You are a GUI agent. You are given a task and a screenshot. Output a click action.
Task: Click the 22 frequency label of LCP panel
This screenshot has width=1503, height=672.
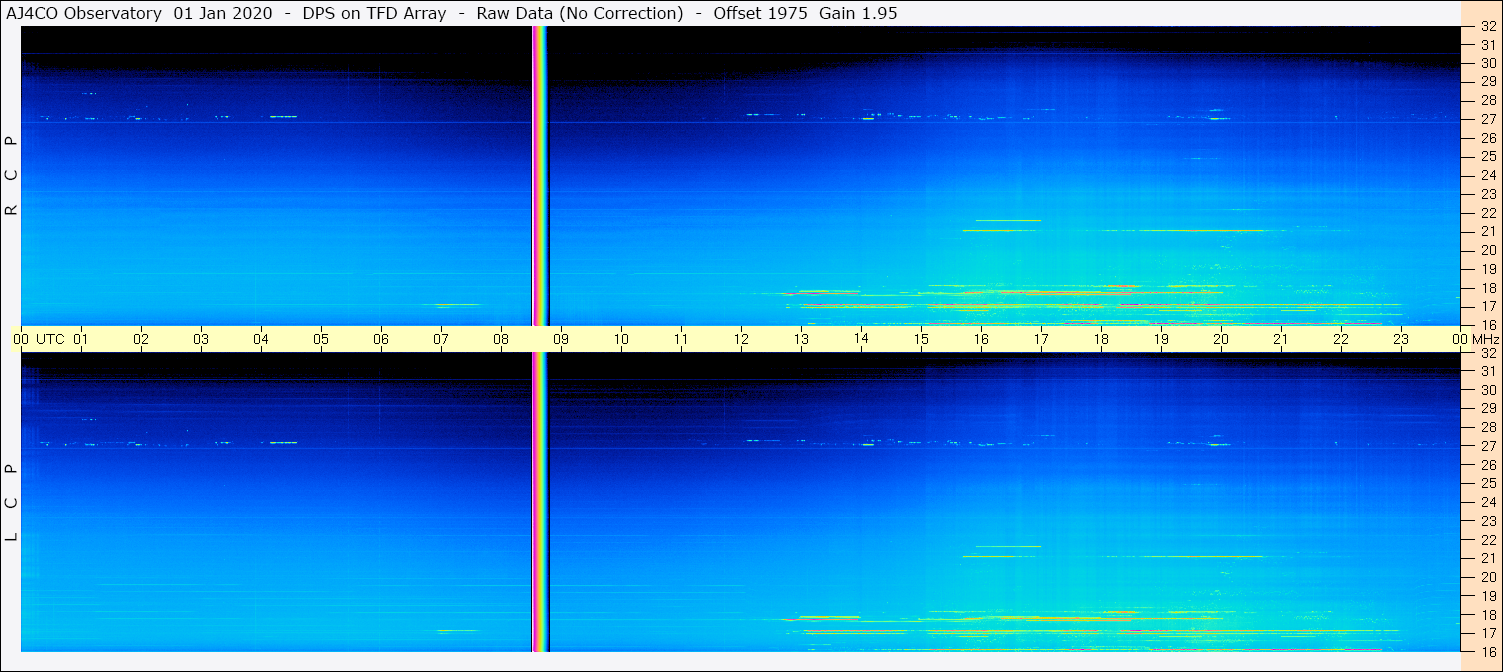click(1488, 540)
